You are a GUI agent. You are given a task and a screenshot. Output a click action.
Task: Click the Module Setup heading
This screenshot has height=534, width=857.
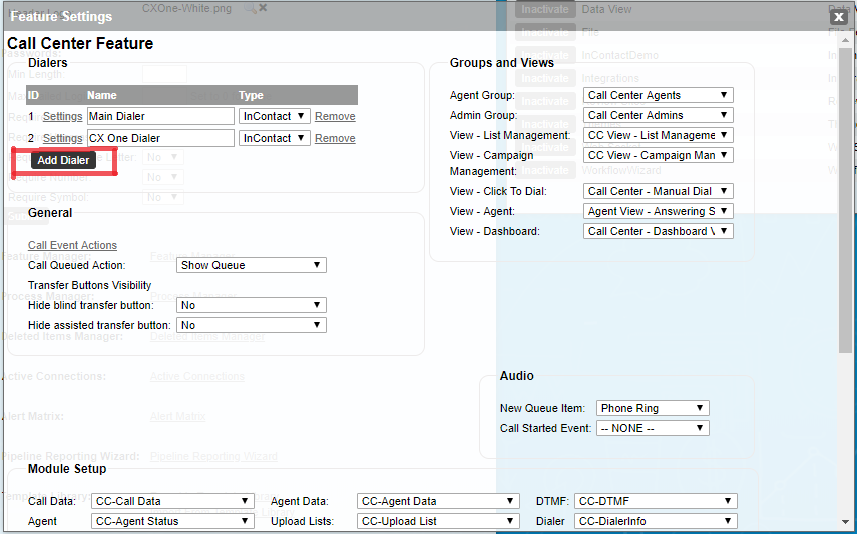tap(67, 468)
